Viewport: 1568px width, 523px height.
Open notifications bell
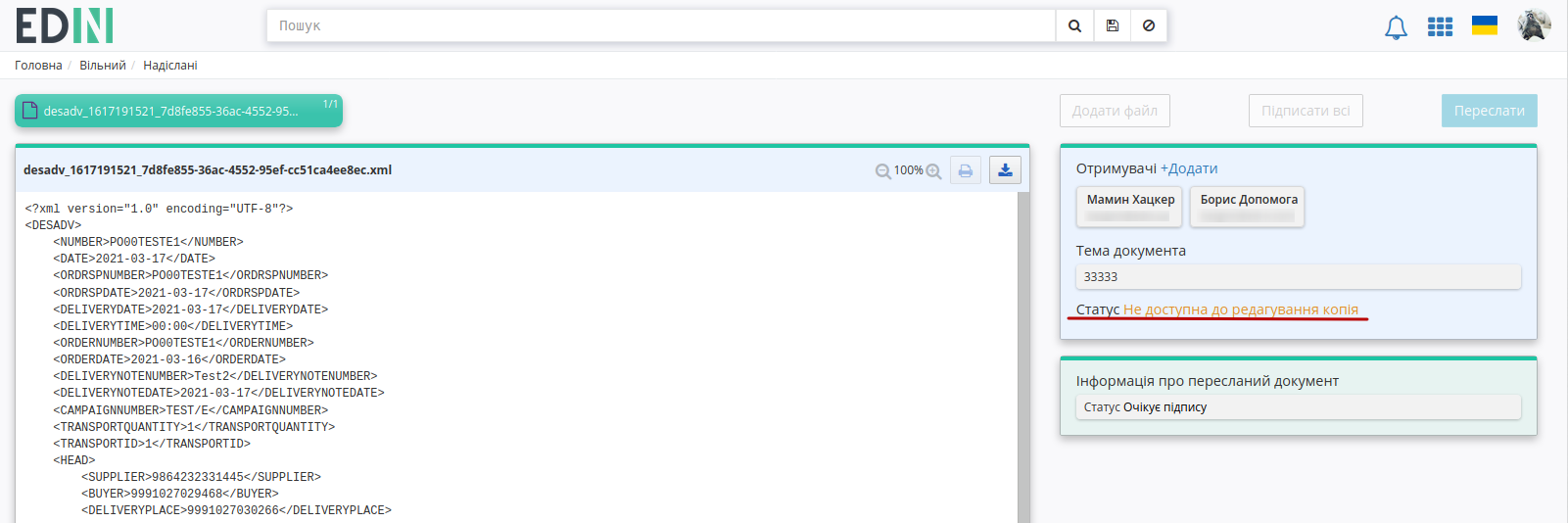point(1396,27)
